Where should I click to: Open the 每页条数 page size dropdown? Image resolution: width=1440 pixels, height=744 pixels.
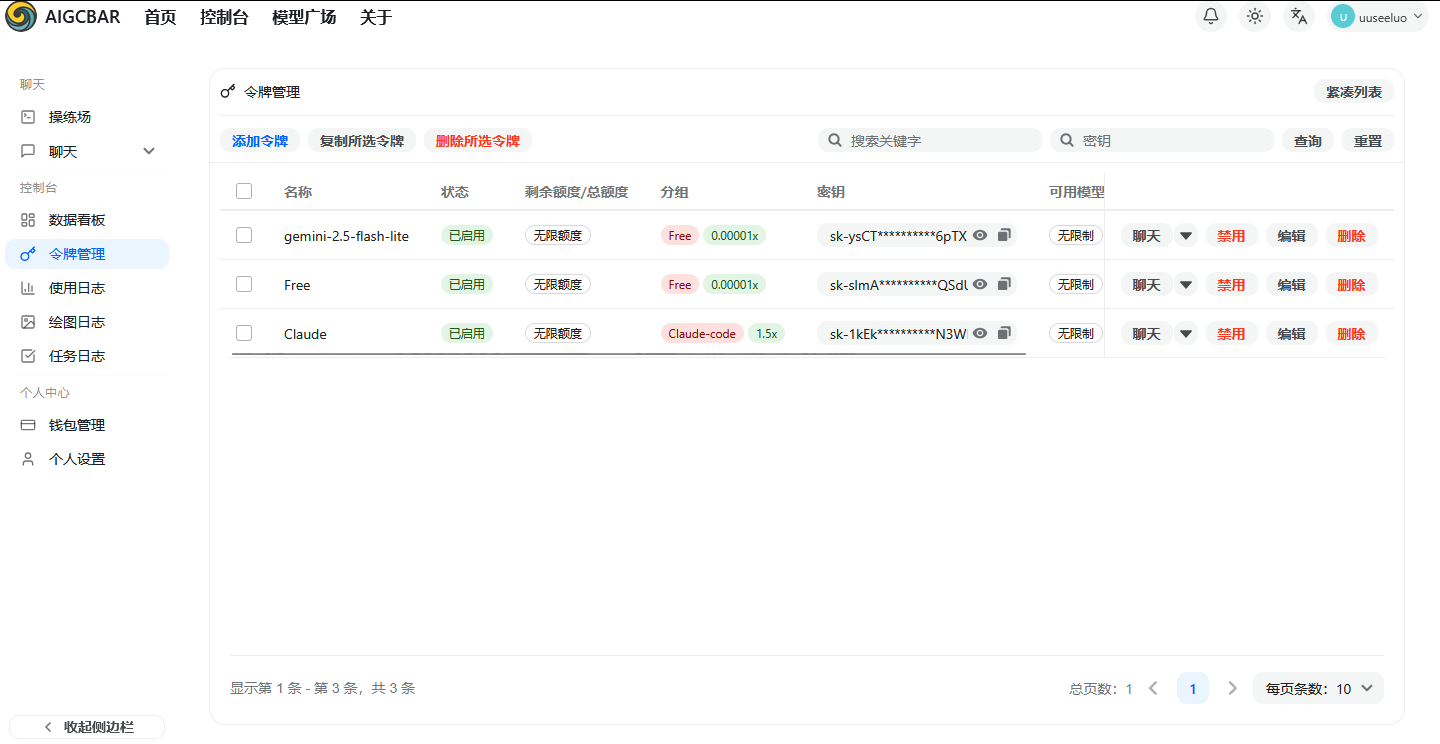[1318, 688]
